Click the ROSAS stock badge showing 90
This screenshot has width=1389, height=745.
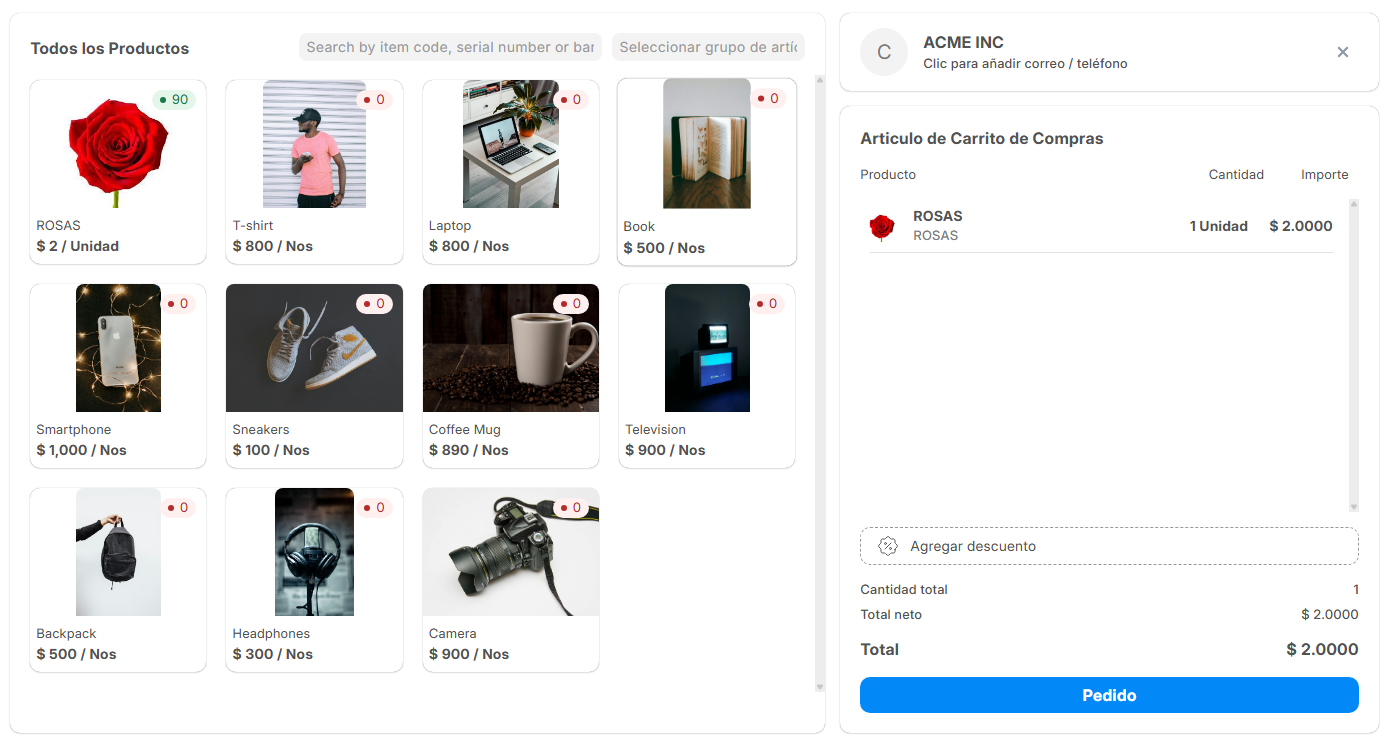(x=174, y=99)
